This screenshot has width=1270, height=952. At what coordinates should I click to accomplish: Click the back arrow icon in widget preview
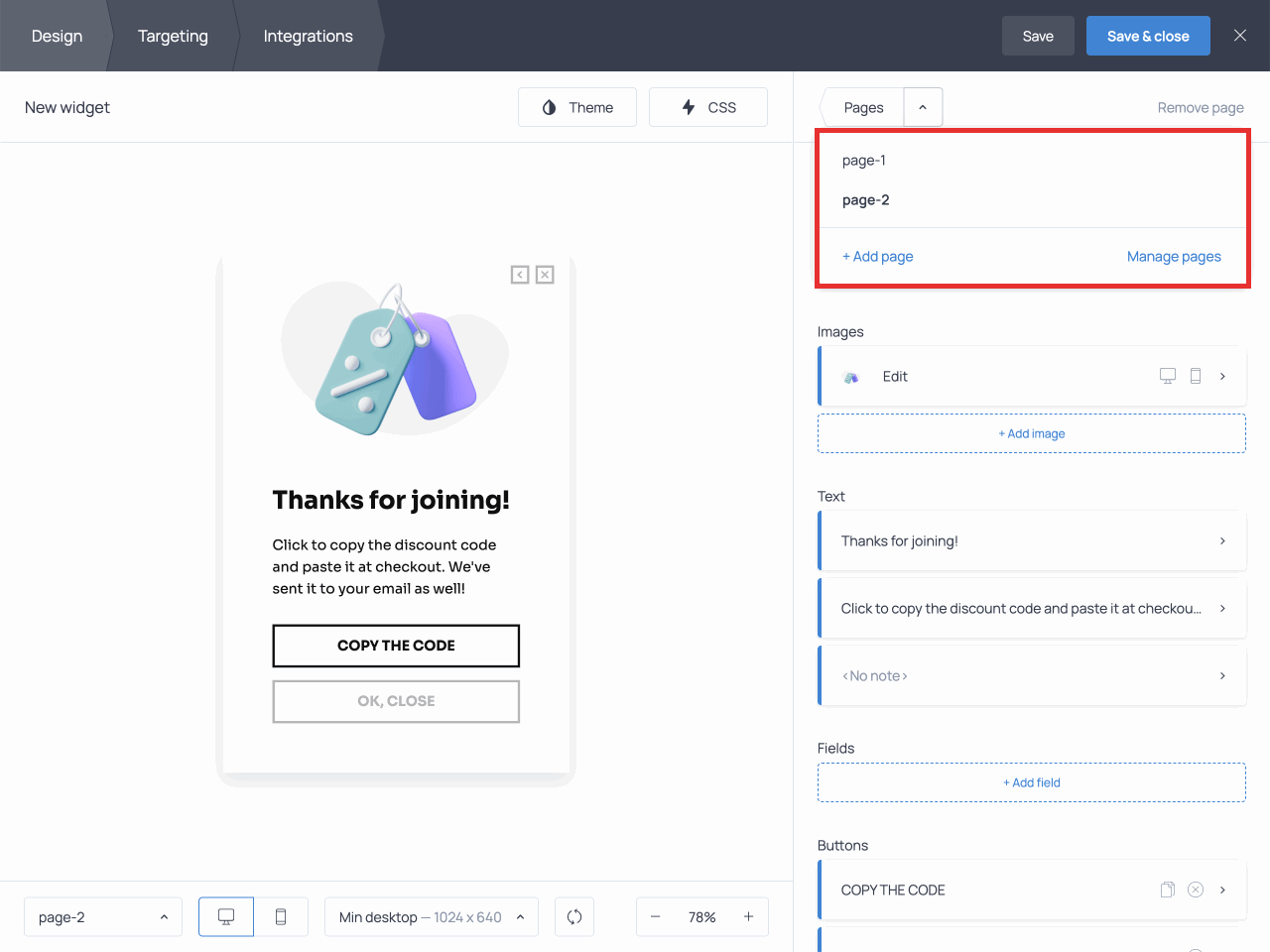520,275
